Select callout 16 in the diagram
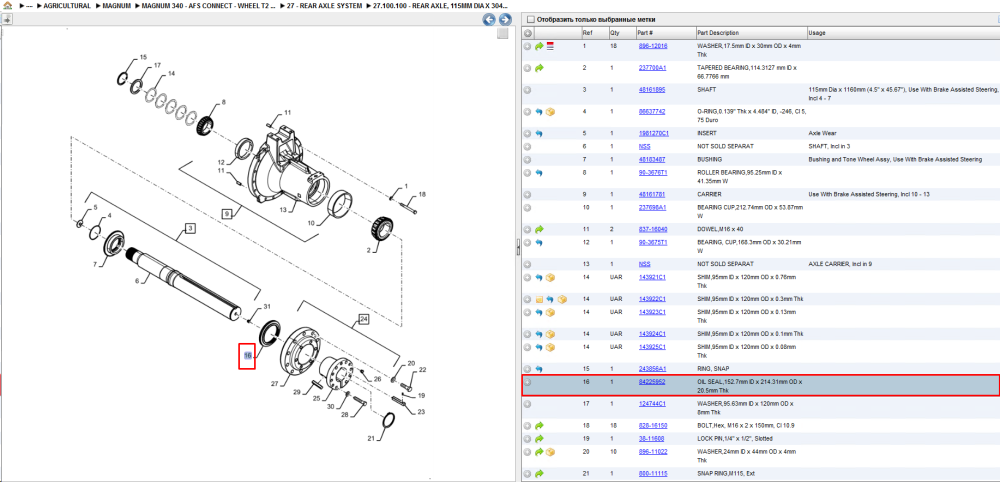 (247, 356)
